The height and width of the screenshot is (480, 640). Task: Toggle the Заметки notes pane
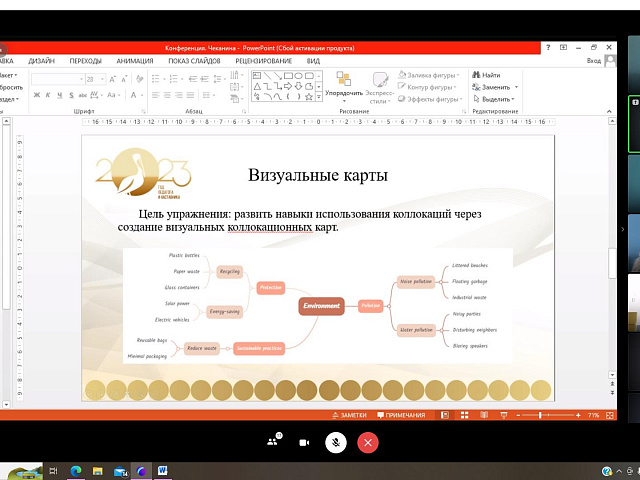(349, 415)
